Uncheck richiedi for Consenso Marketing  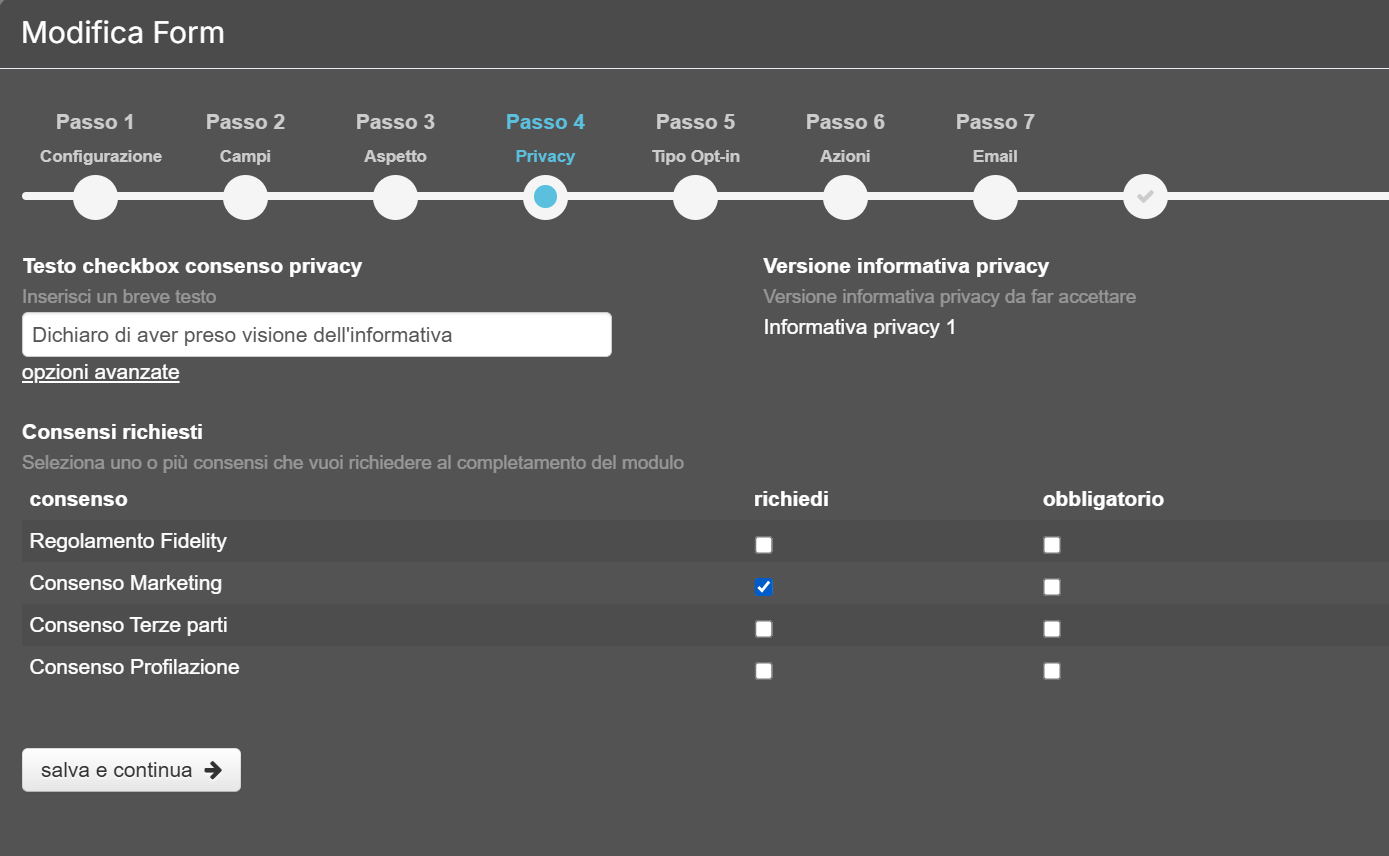point(764,587)
